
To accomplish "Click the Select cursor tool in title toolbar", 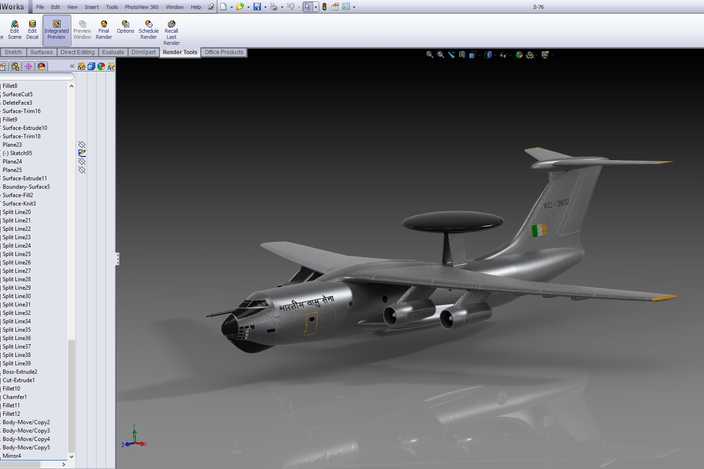I will coord(308,7).
